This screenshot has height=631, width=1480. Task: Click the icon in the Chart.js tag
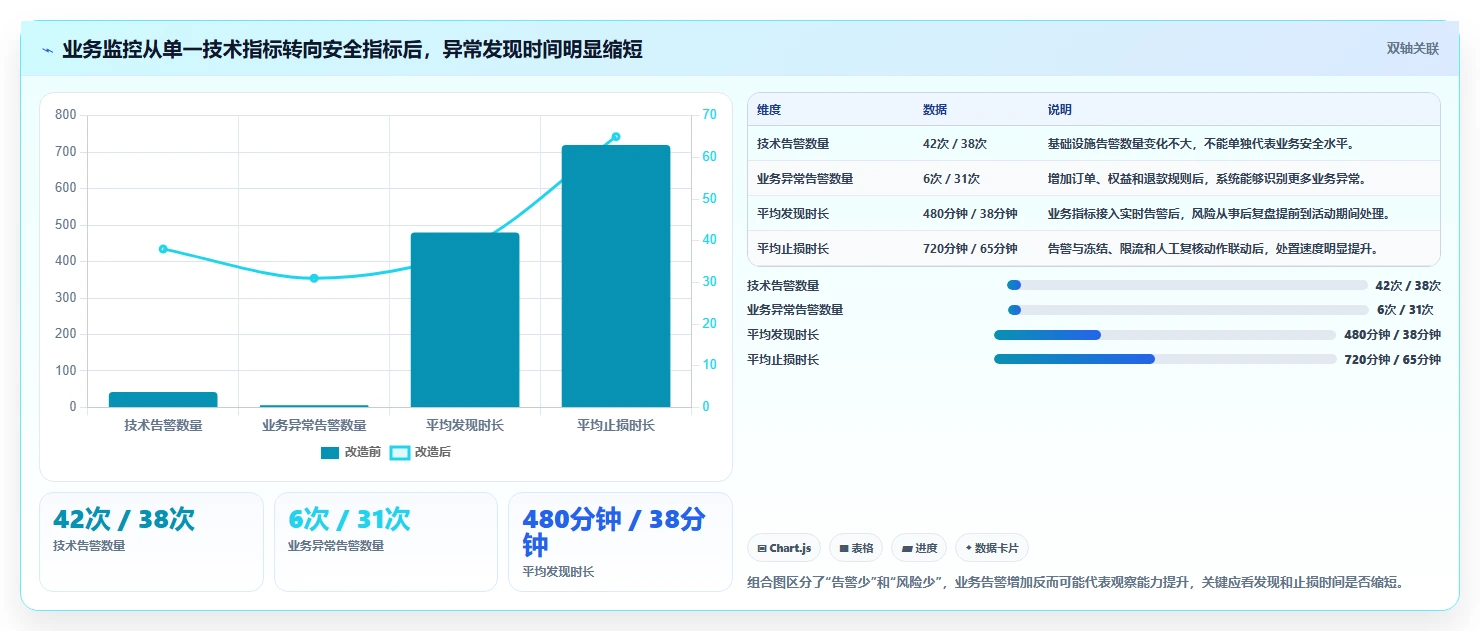(x=762, y=548)
